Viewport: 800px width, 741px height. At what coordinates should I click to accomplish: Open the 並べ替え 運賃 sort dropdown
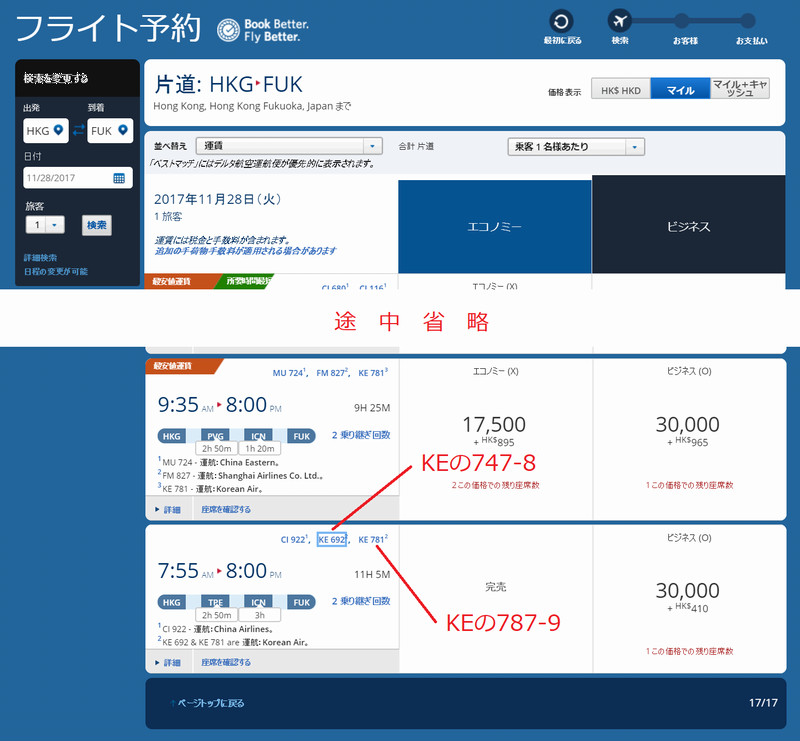289,146
